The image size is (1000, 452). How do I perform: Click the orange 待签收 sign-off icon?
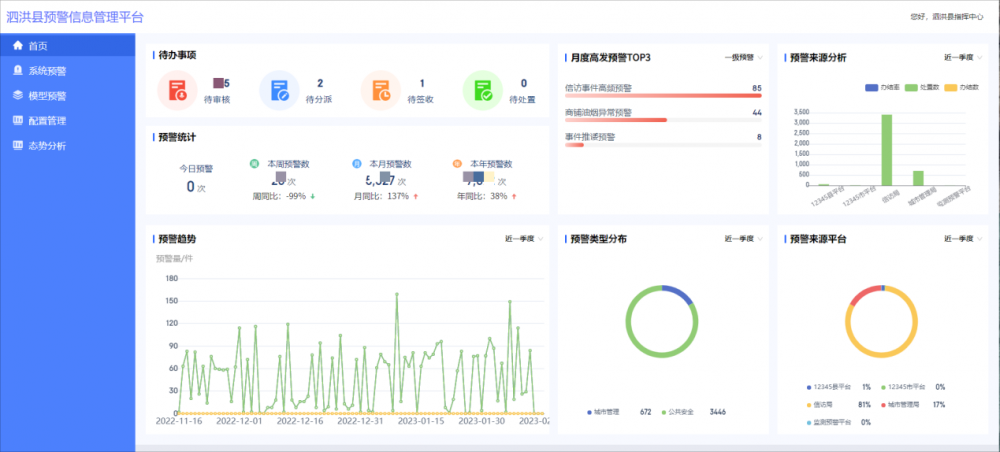[381, 91]
